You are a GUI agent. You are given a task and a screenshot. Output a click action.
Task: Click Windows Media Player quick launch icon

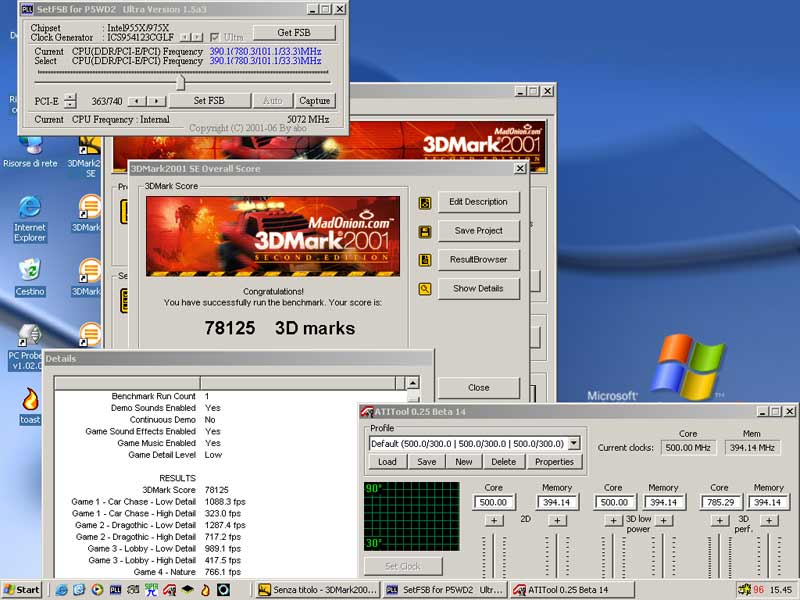point(97,590)
